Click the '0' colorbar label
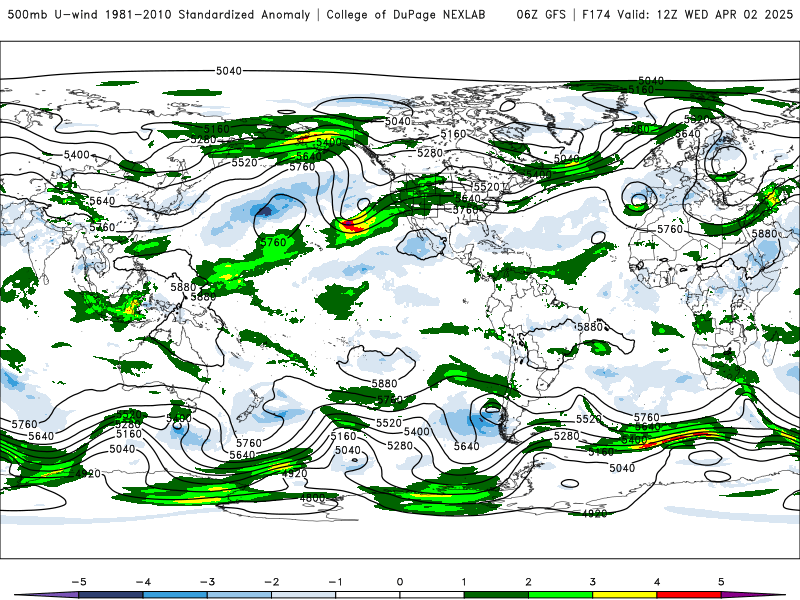Viewport: 800px width, 600px height. pos(400,582)
